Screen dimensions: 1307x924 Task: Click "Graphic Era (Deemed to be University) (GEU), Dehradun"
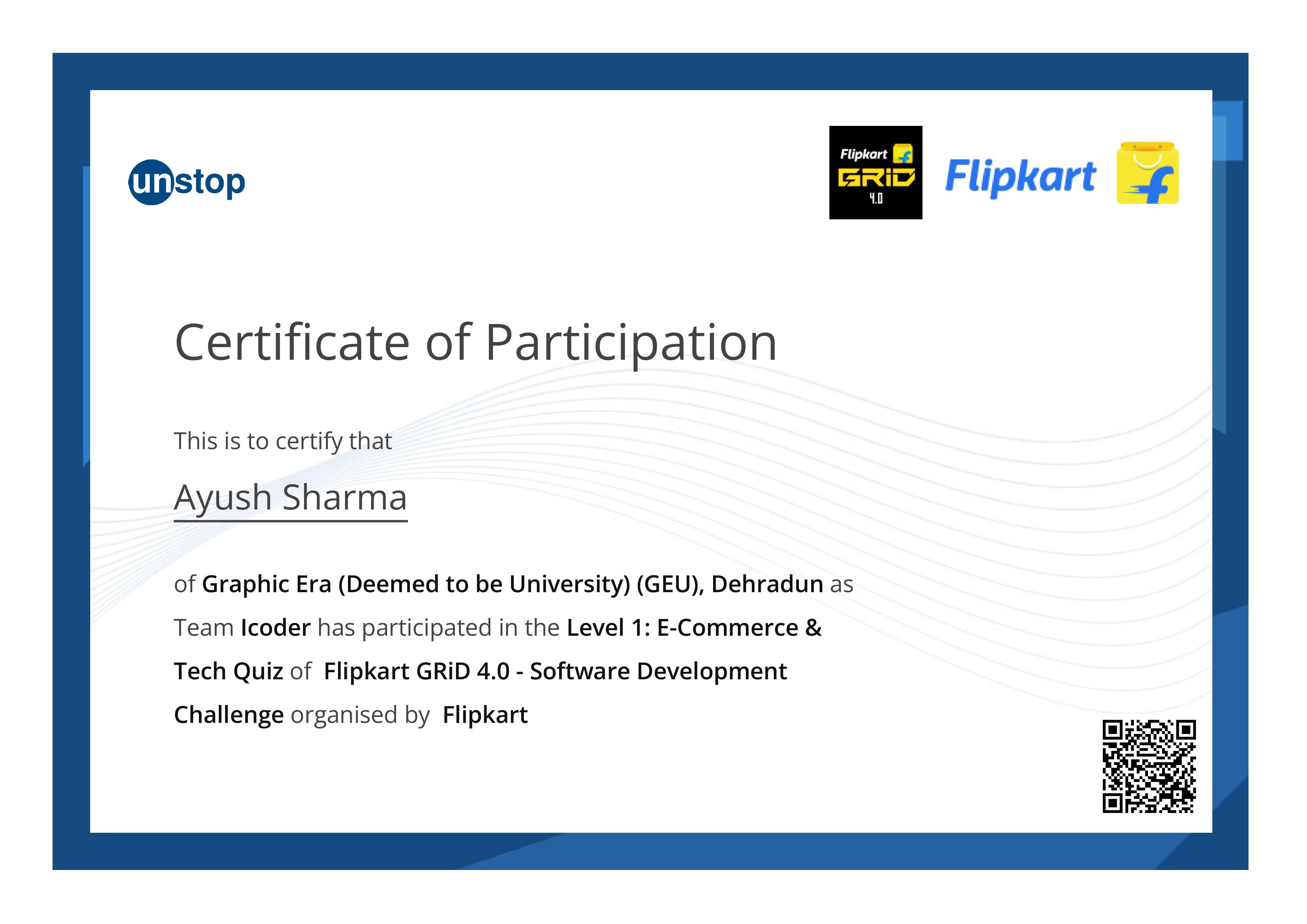point(512,584)
